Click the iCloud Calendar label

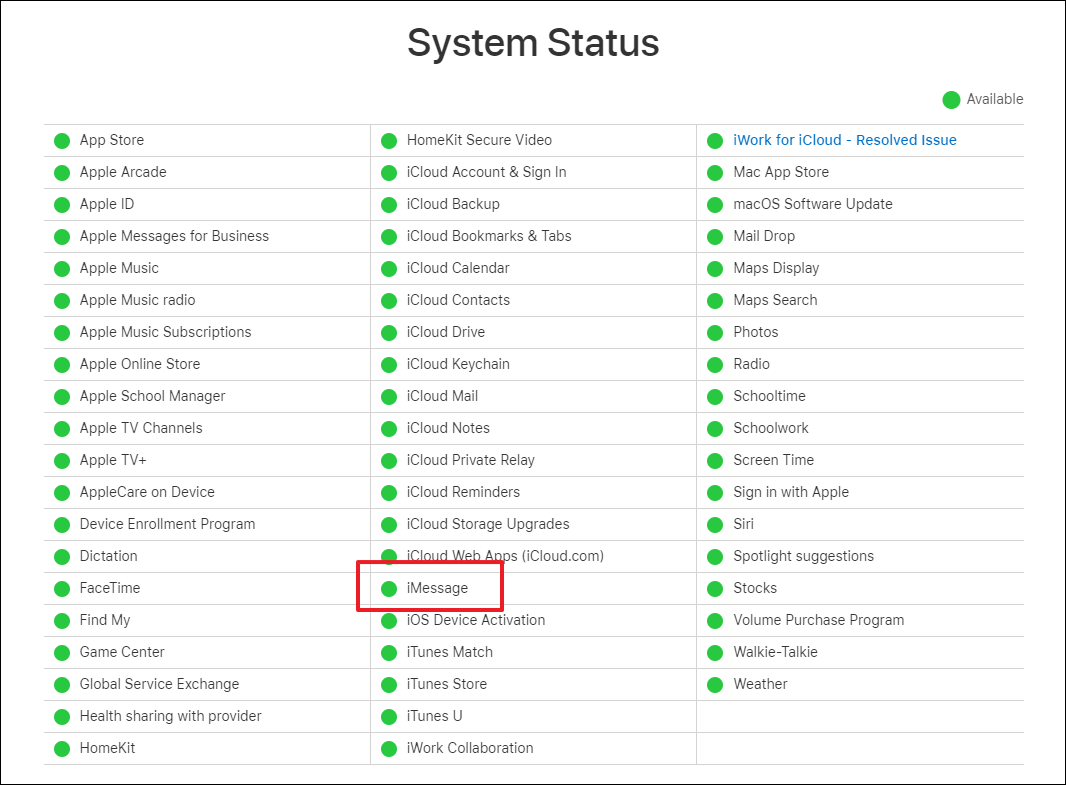(458, 268)
